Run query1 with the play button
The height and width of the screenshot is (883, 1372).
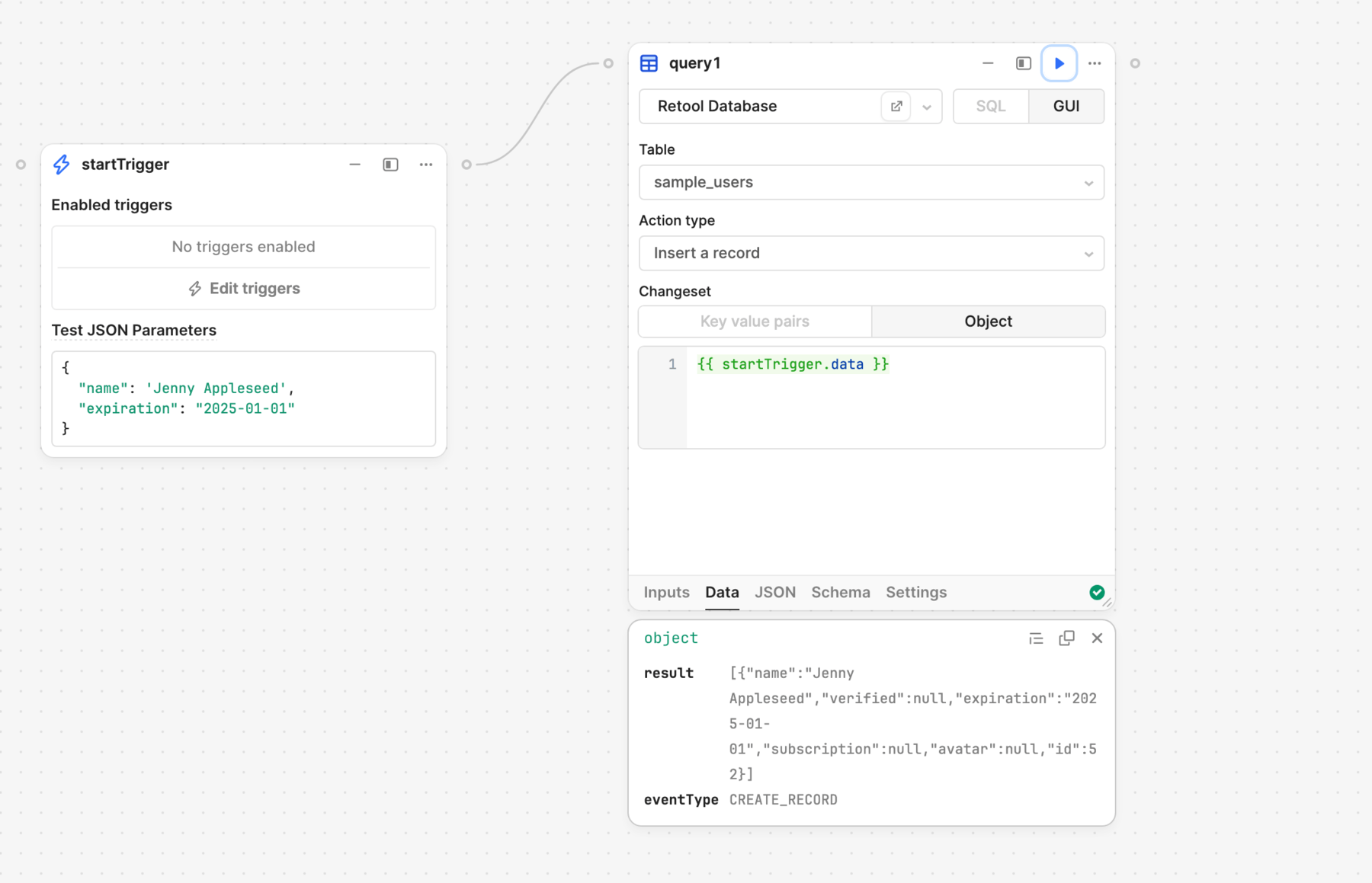(1059, 63)
